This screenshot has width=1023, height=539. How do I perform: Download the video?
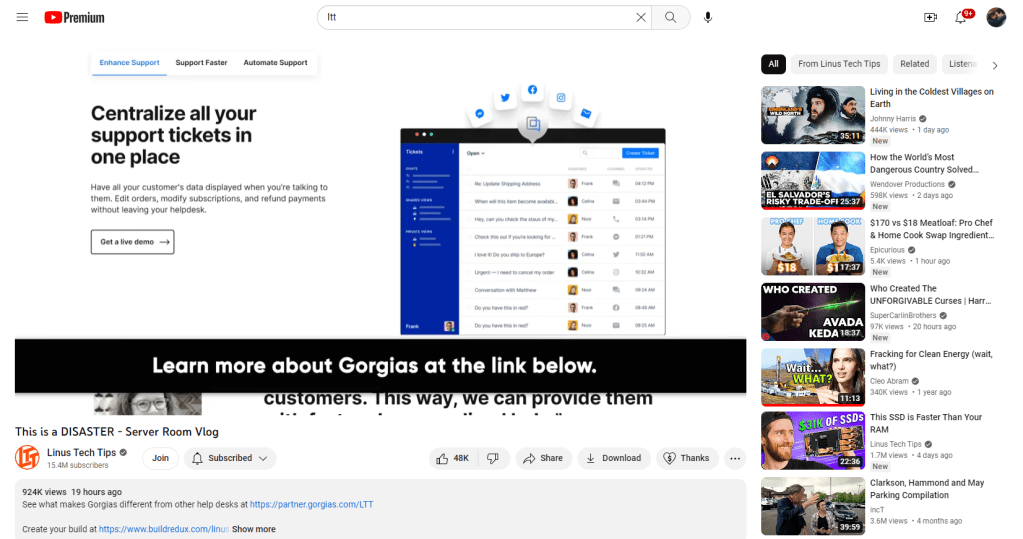pyautogui.click(x=613, y=458)
